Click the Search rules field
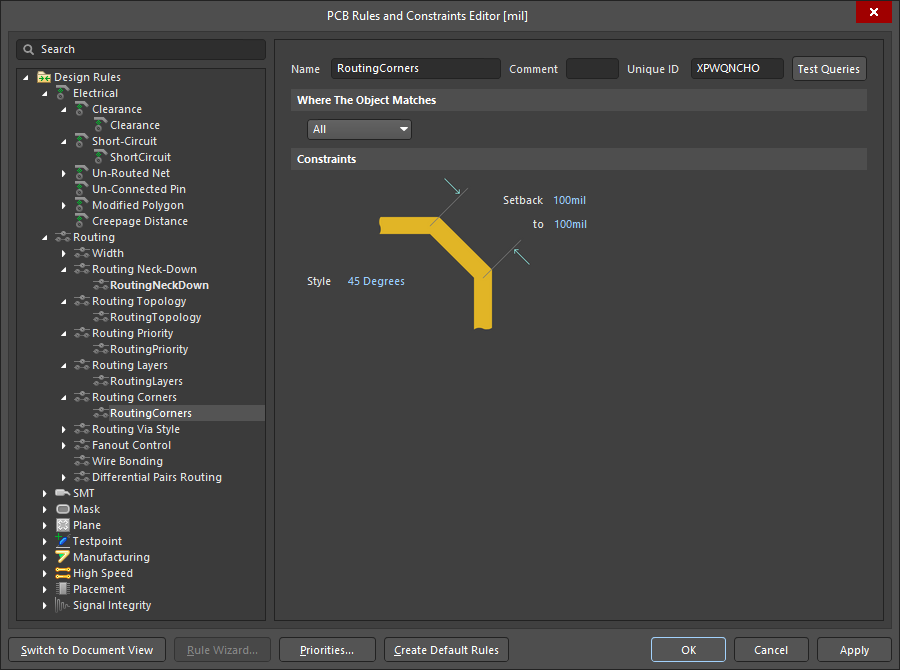Screen dimensions: 900x670 coord(141,49)
